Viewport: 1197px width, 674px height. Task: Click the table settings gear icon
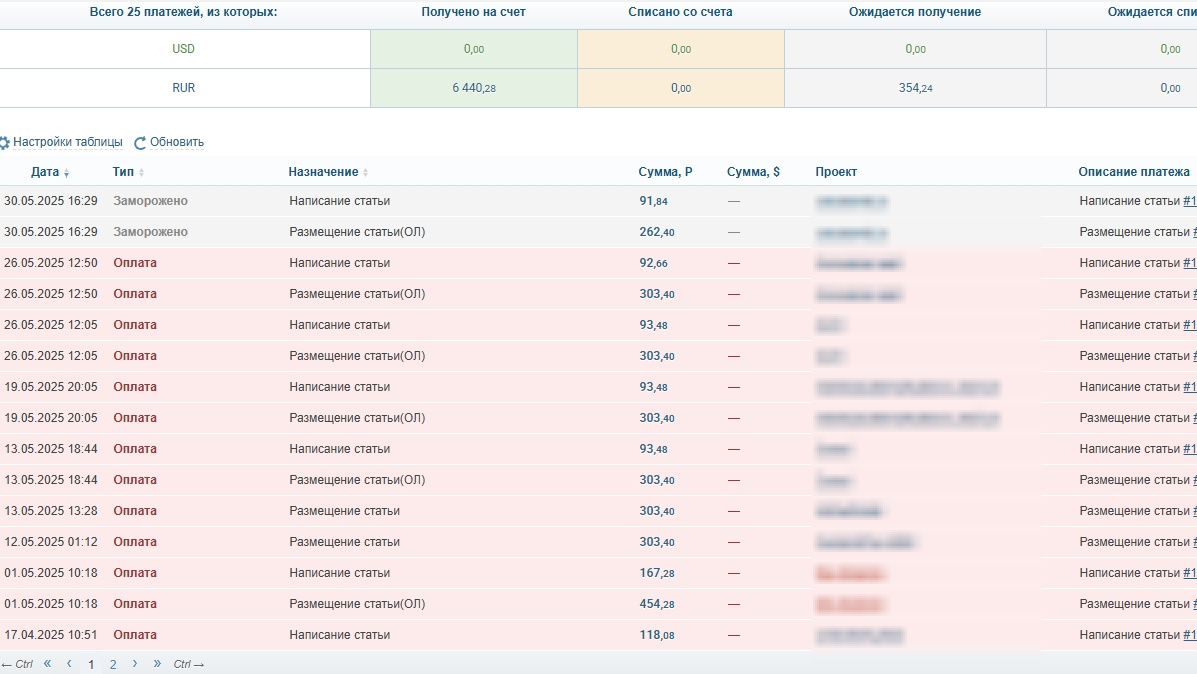tap(4, 143)
